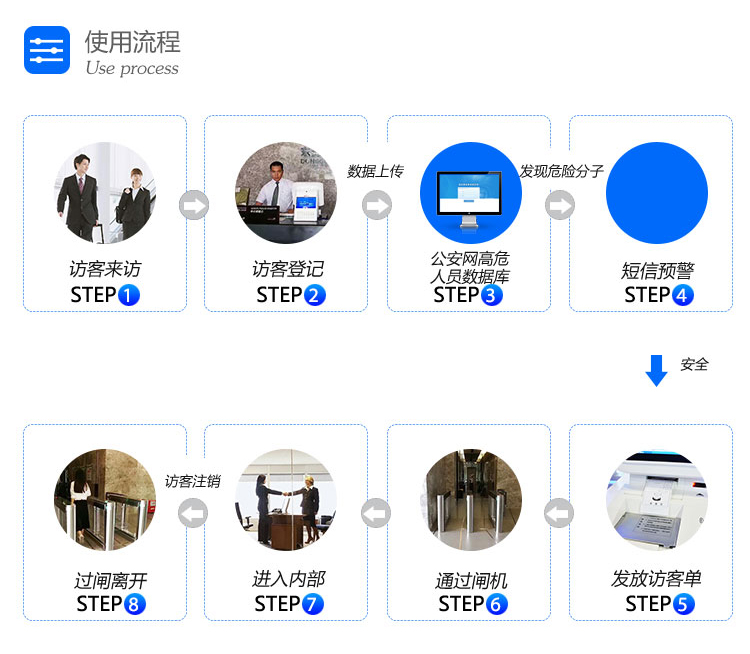Viewport: 750px width, 654px height.
Task: Open the 进入内部 handshake photo
Action: point(286,500)
